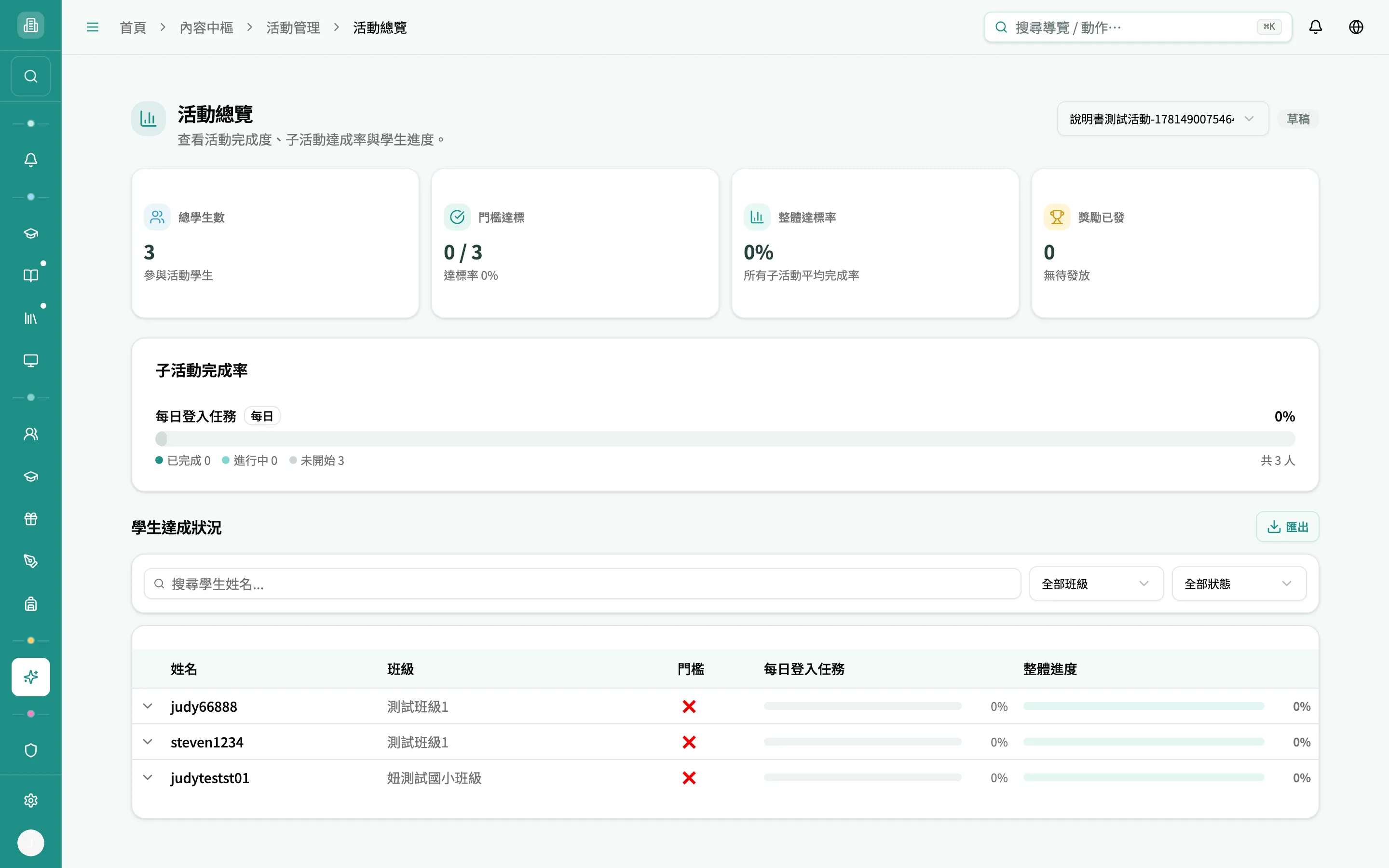
Task: Click the bar chart icon beside 活動總覽 title
Action: point(149,119)
